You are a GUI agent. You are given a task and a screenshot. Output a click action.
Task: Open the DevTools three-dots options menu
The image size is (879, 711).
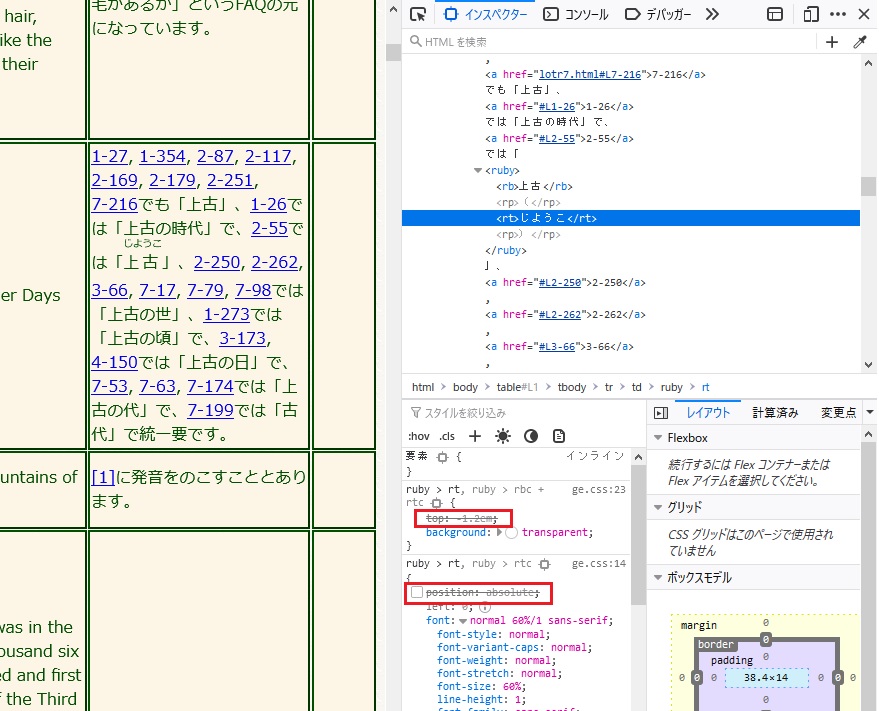(x=838, y=14)
